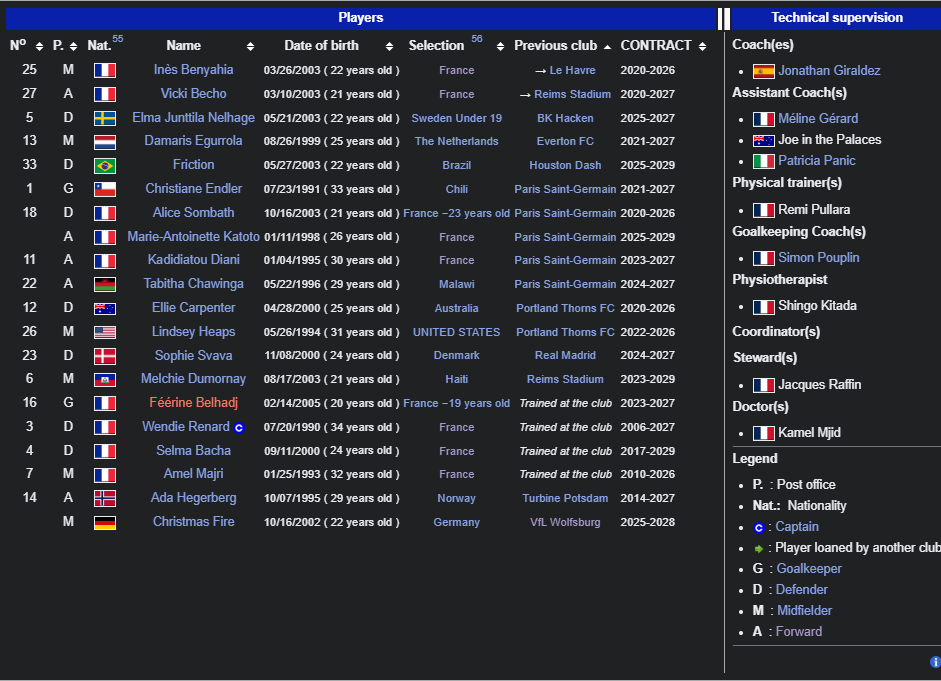Image resolution: width=941 pixels, height=681 pixels.
Task: Open Everton FC previous club link
Action: click(x=565, y=142)
